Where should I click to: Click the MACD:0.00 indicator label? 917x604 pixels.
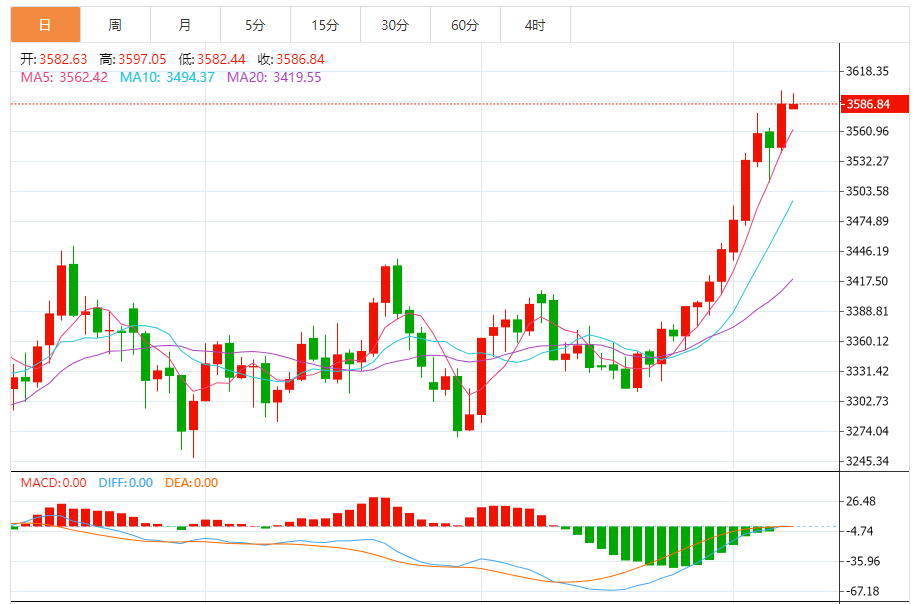[53, 483]
